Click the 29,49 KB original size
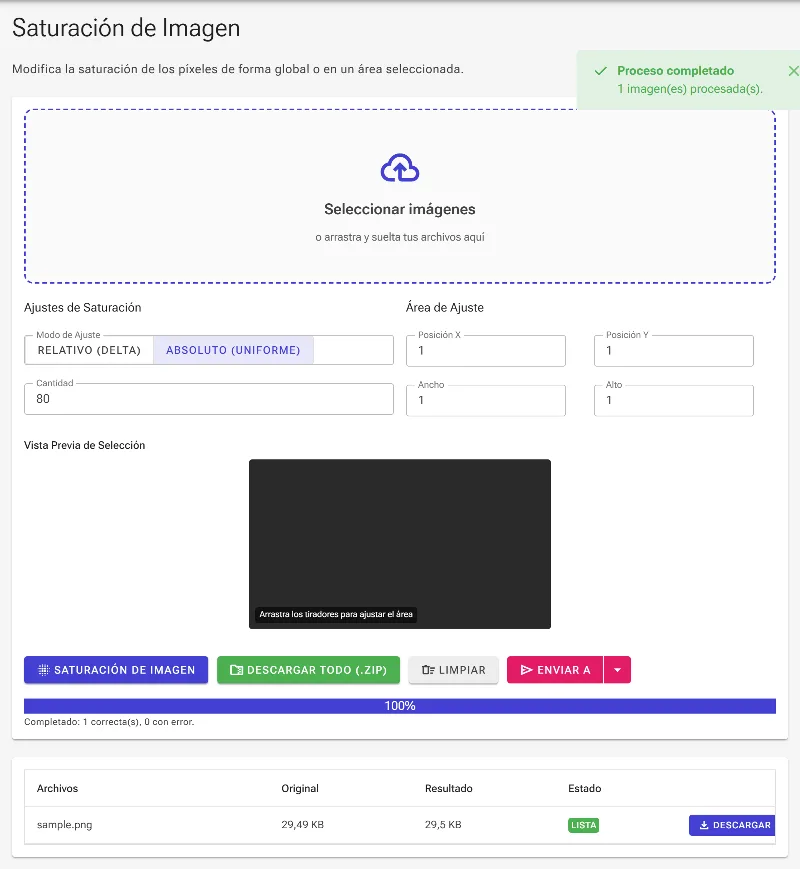Viewport: 800px width, 869px height. point(303,825)
